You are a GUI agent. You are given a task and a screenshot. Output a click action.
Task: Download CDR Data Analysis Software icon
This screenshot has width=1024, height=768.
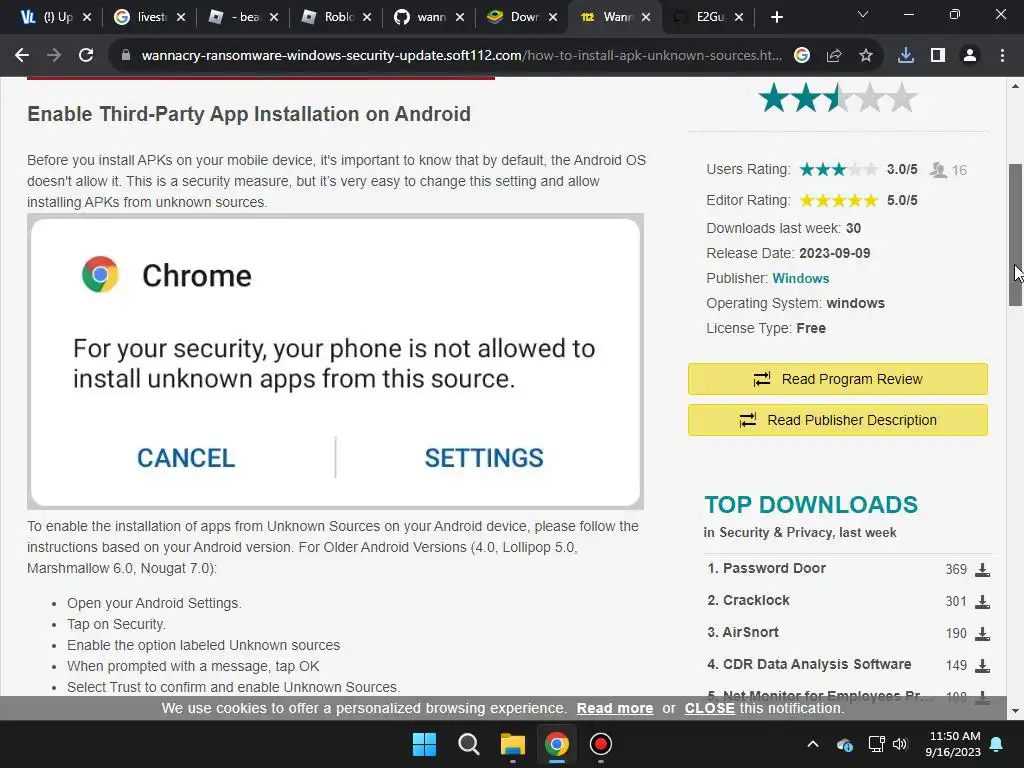point(982,665)
